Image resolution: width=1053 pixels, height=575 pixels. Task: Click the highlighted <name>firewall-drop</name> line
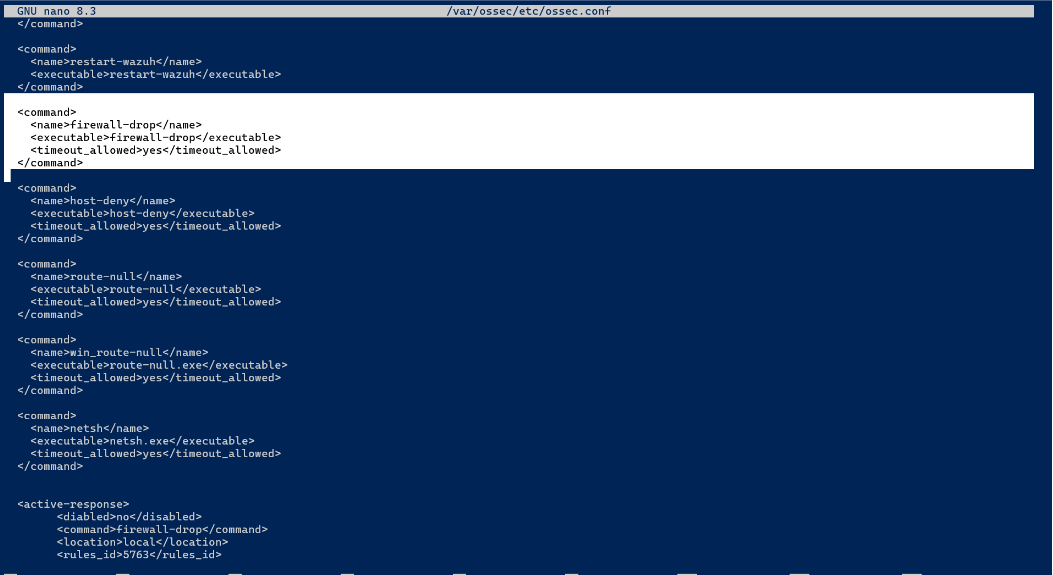[x=116, y=125]
